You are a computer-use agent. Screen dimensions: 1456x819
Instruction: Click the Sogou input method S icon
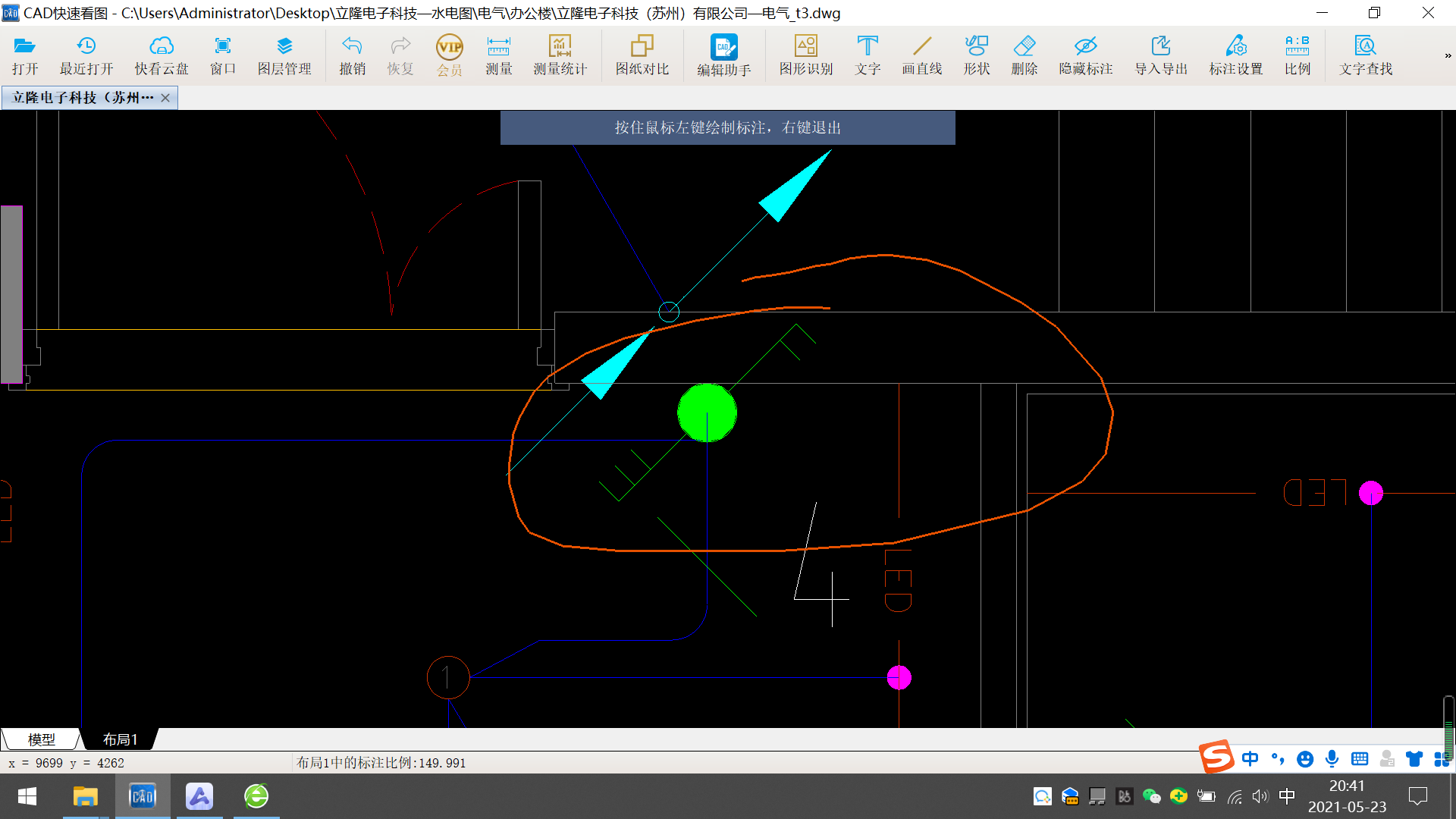(x=1216, y=757)
